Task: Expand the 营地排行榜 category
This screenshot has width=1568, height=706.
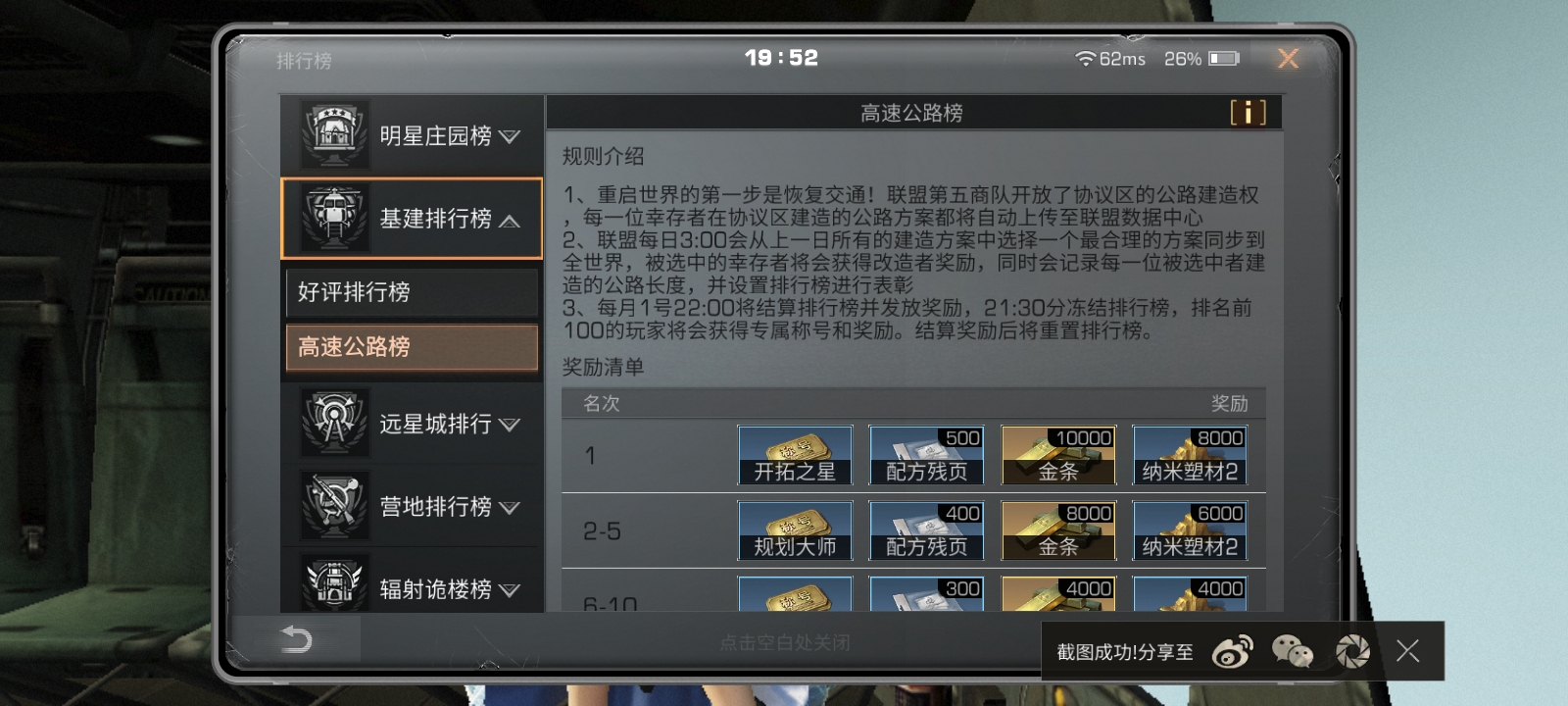Action: coord(412,506)
